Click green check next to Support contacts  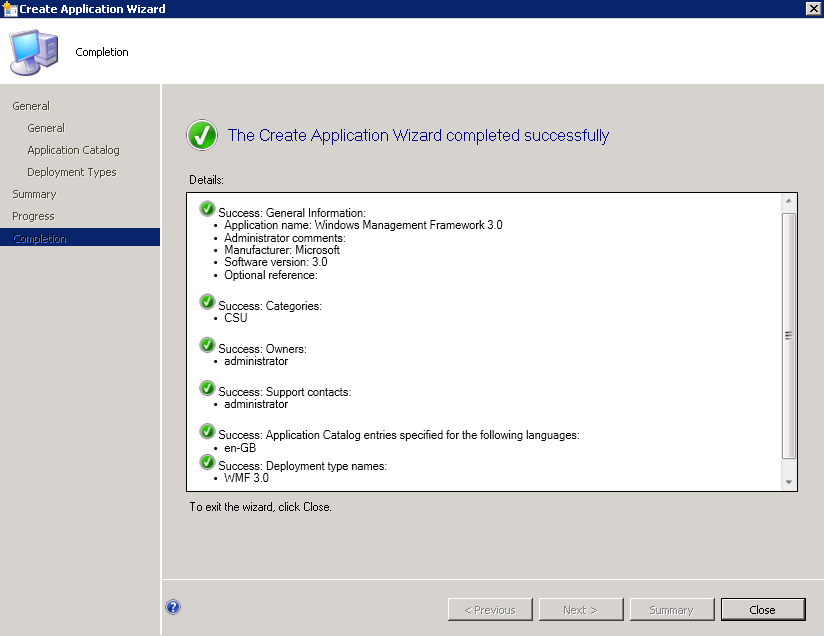coord(207,388)
